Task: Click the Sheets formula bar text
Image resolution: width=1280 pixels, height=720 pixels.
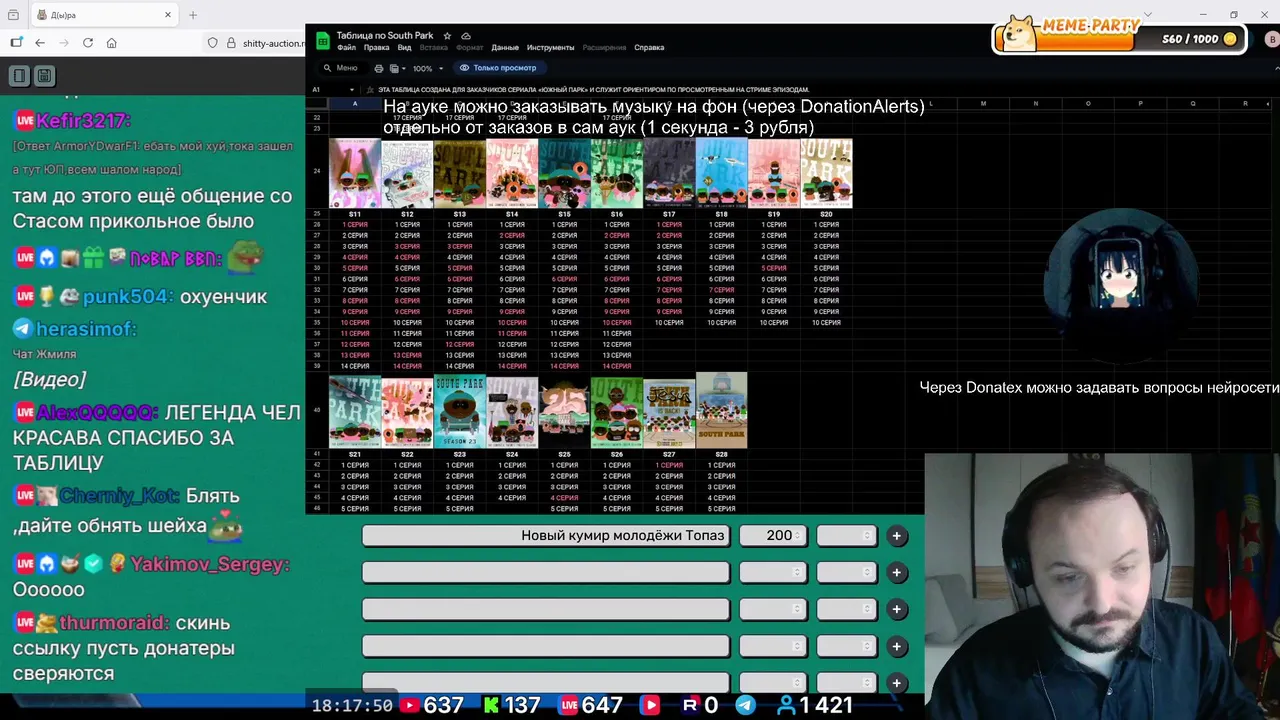Action: point(593,89)
